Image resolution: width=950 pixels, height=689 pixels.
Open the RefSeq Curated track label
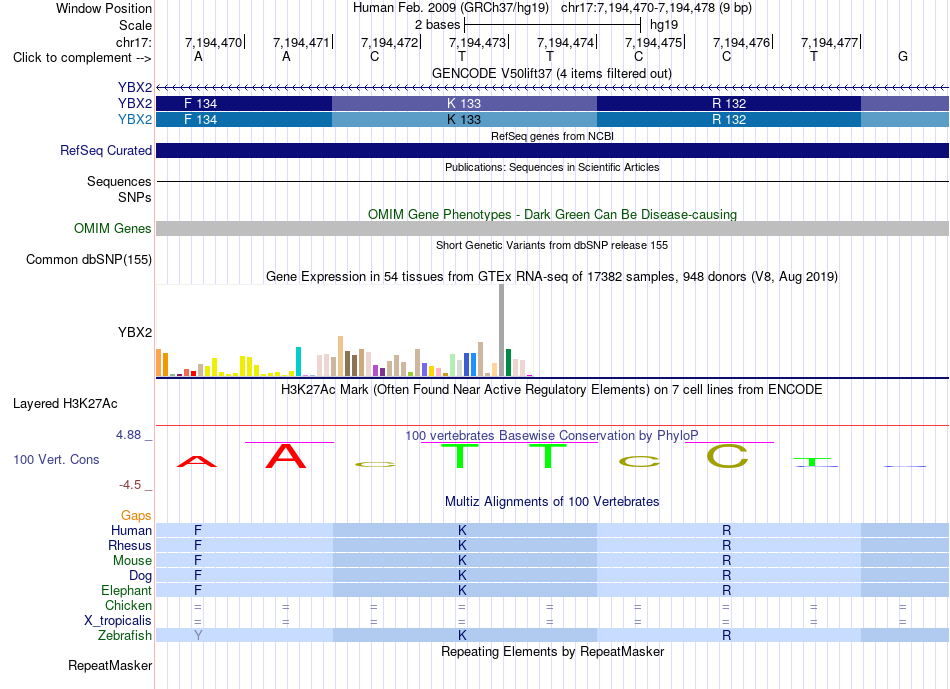coord(105,150)
